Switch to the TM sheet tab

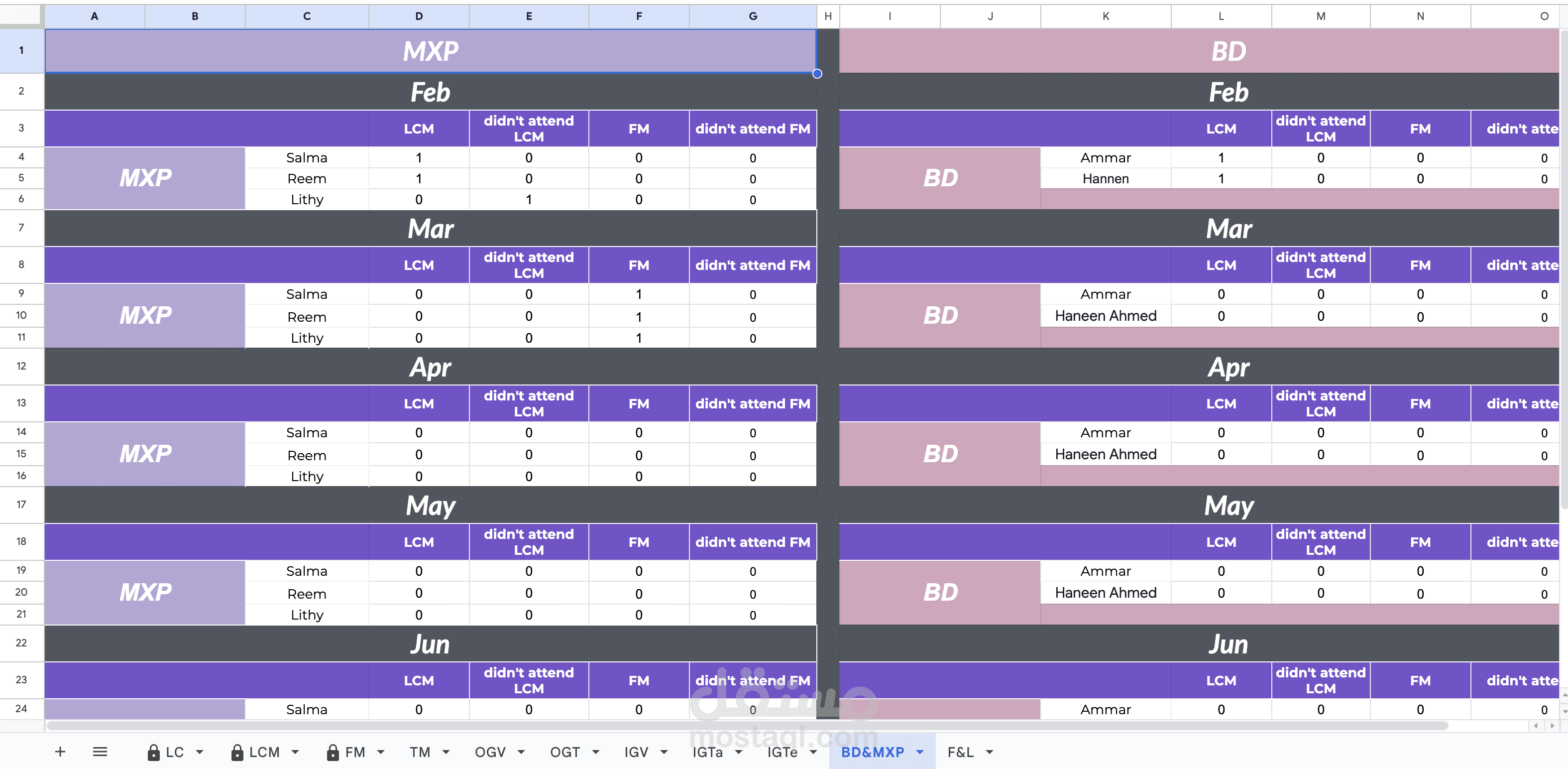pos(420,753)
